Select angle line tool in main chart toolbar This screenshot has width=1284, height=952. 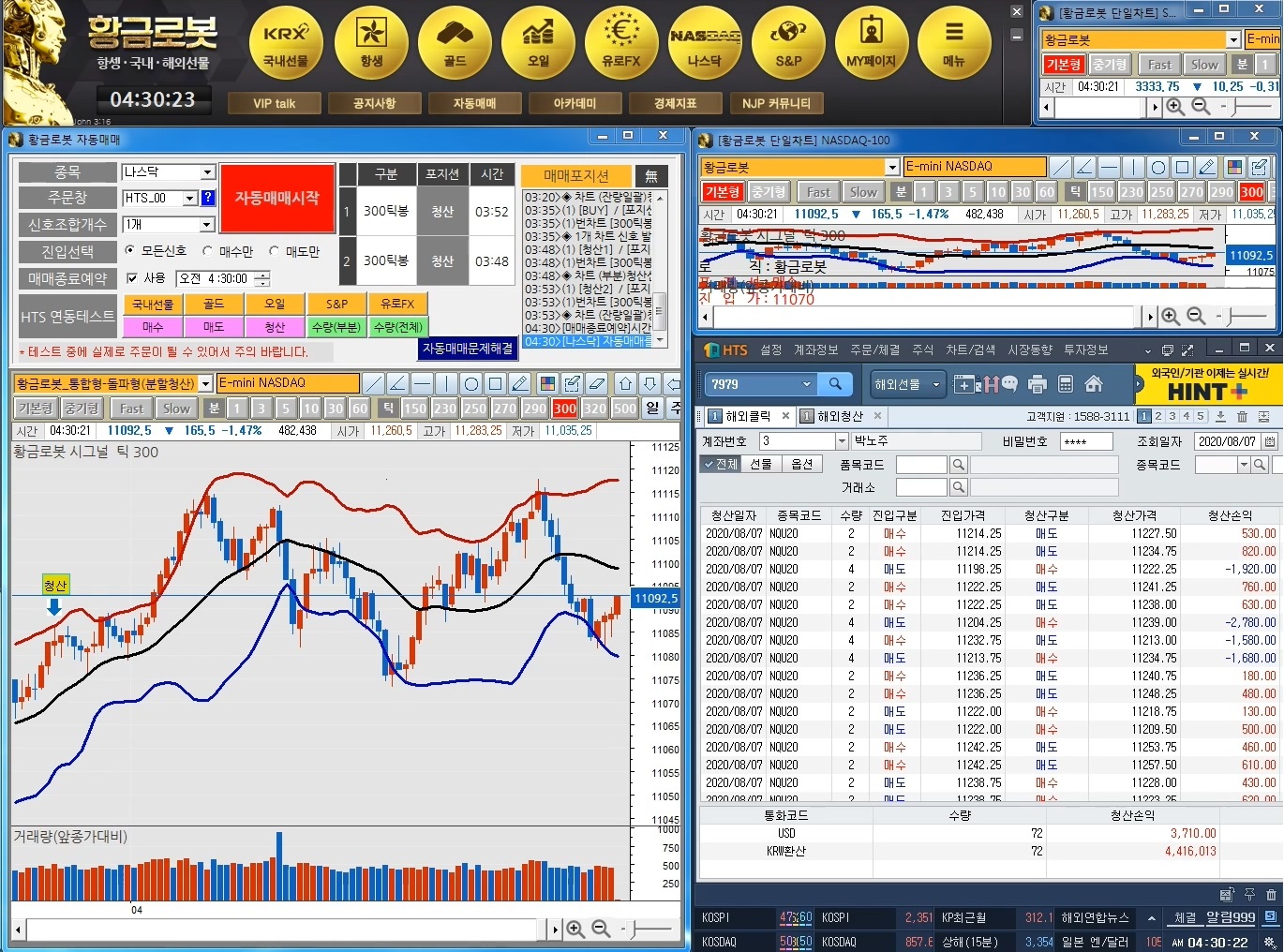(397, 383)
